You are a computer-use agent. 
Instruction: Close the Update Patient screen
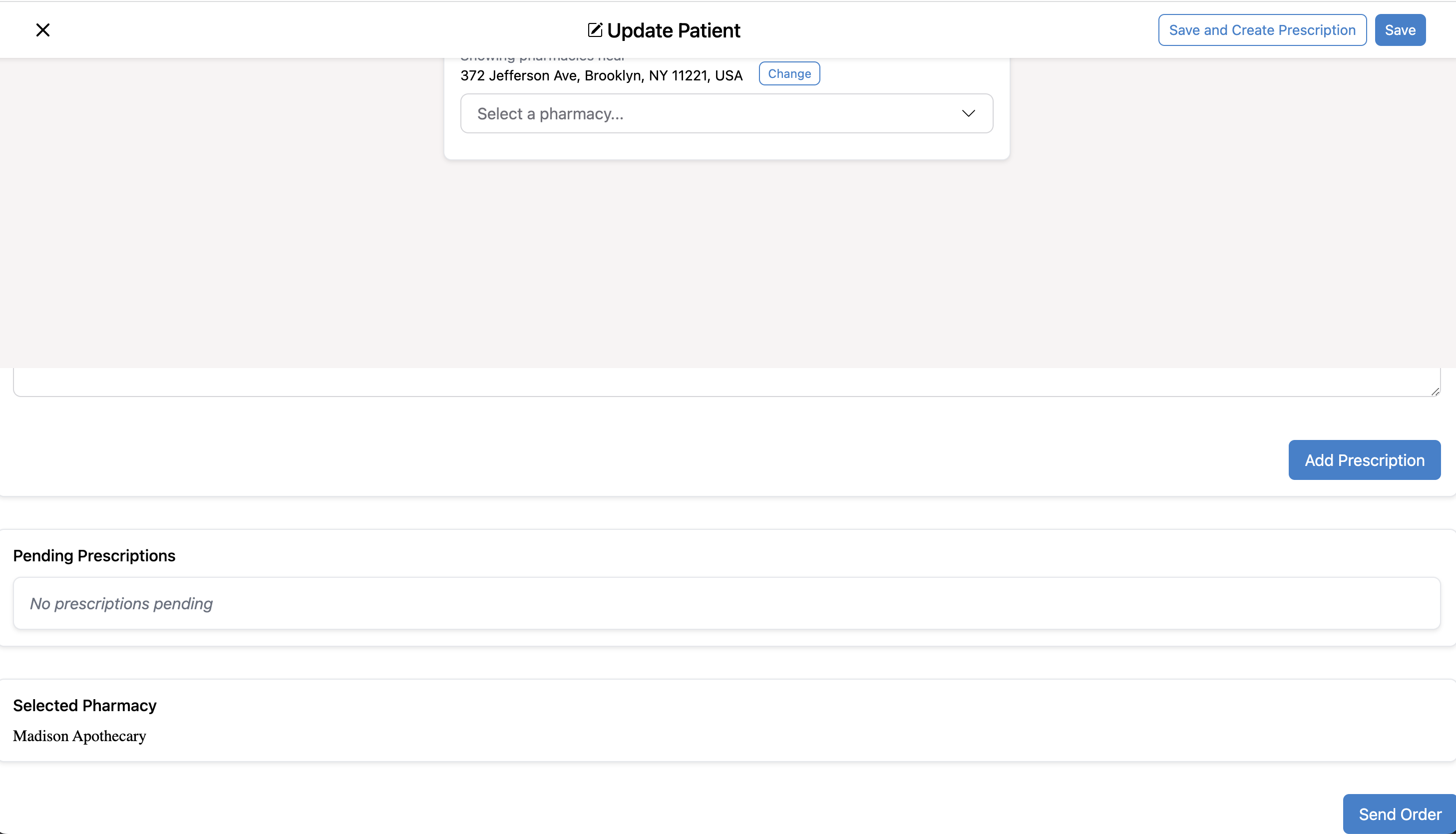tap(43, 30)
